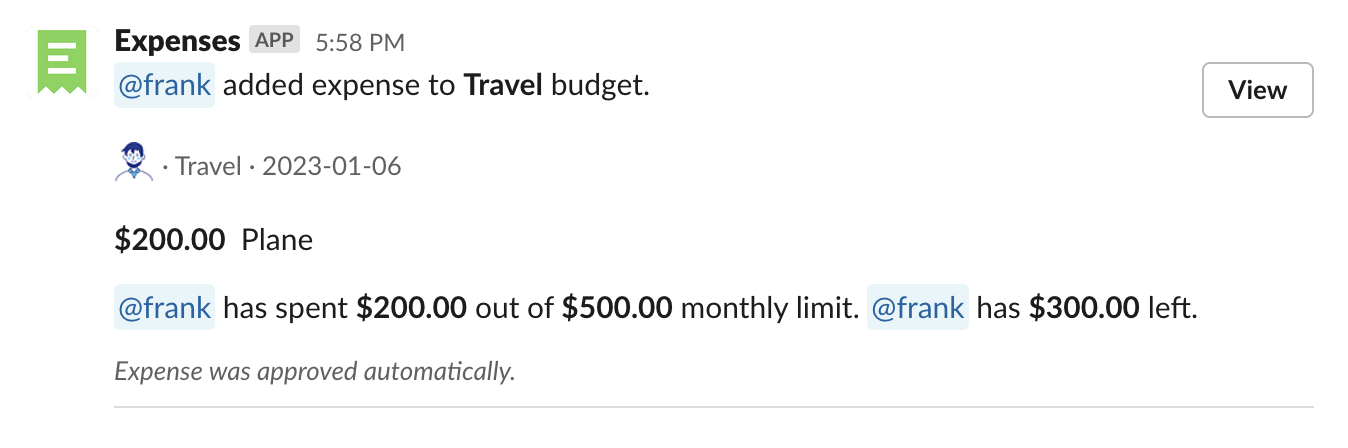The height and width of the screenshot is (448, 1348).
Task: Click the @frank mention before "has spent"
Action: tap(164, 308)
